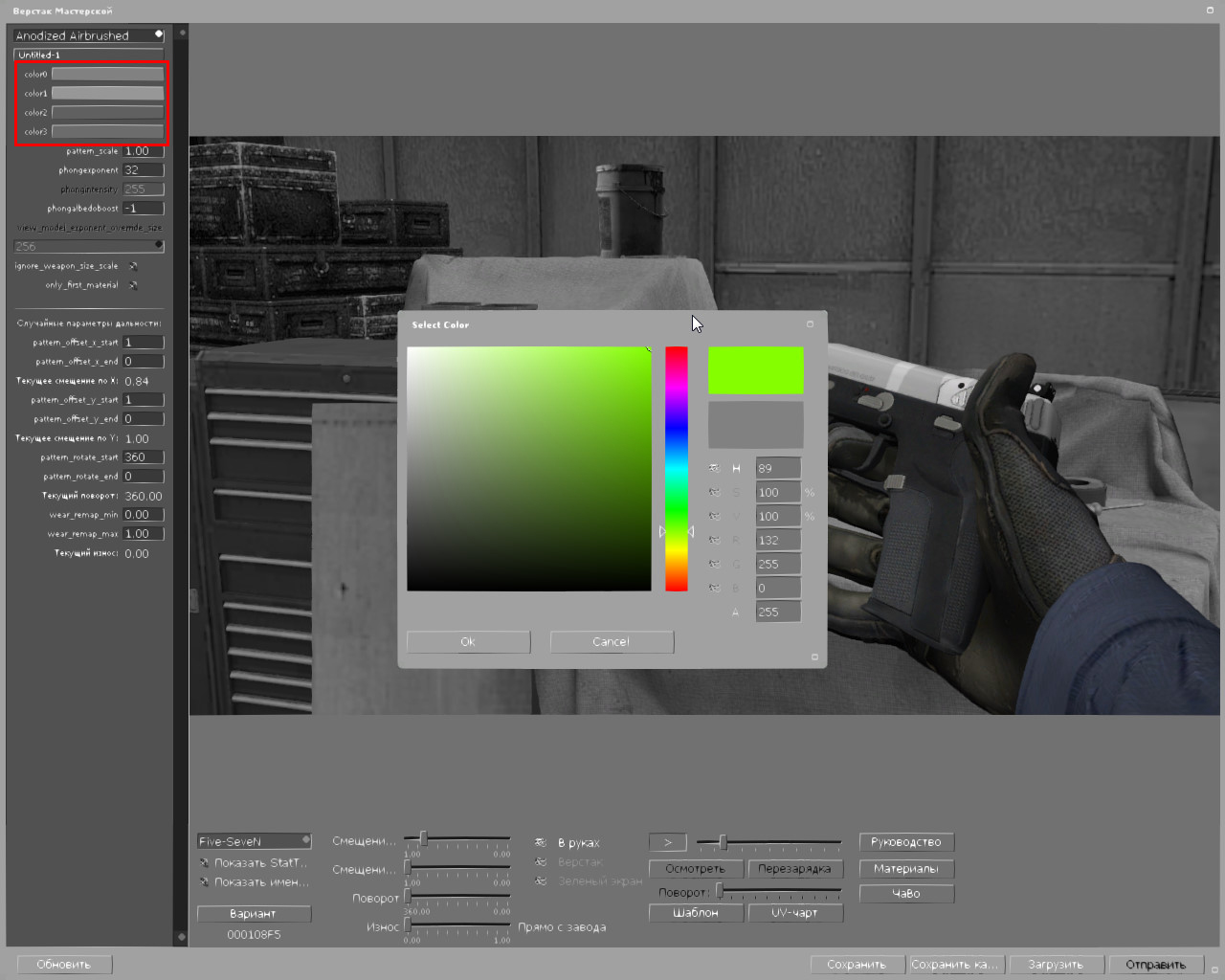Open the Материалы button
The image size is (1225, 980).
click(x=906, y=869)
